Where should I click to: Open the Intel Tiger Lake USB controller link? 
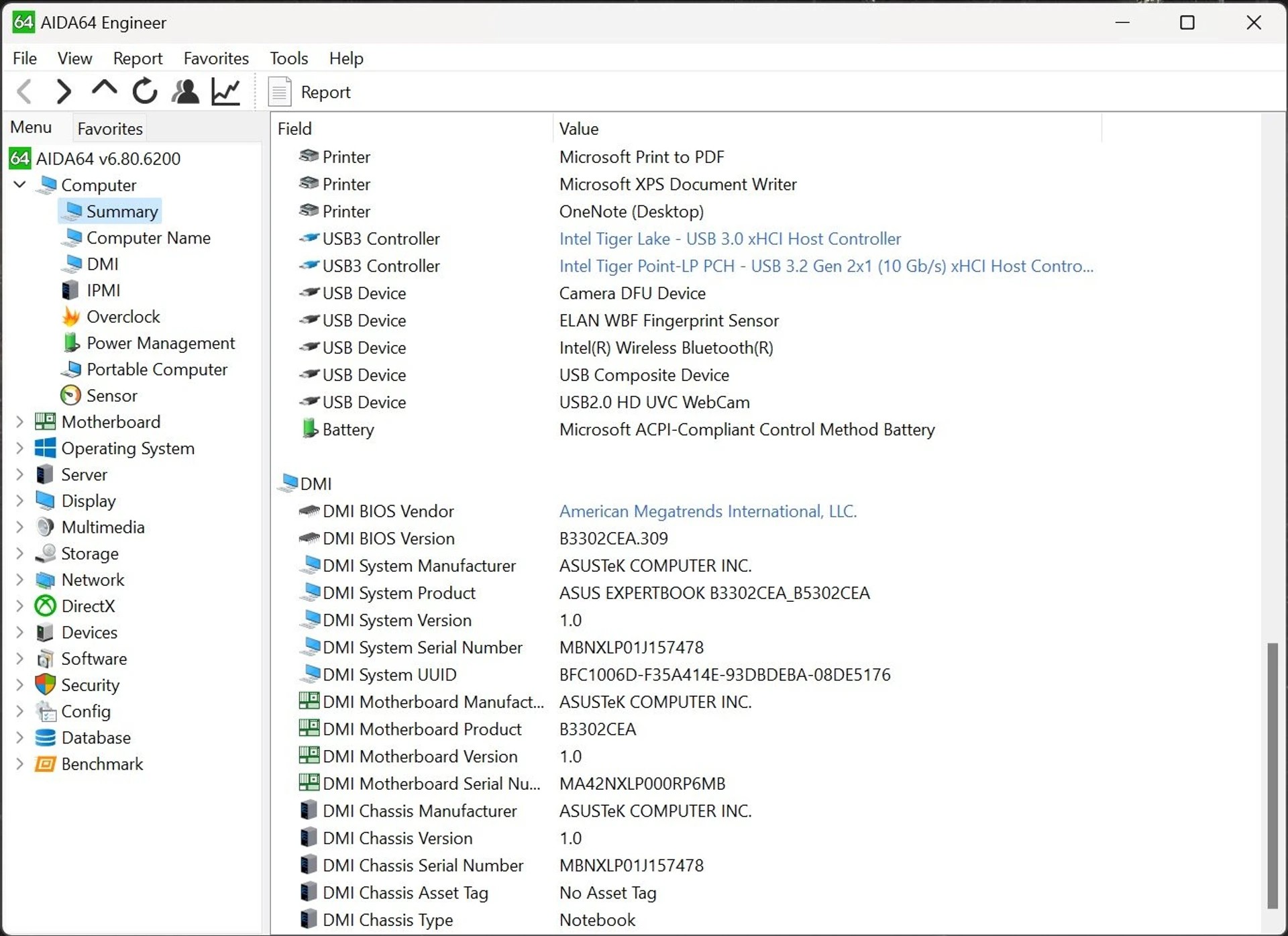[x=730, y=238]
